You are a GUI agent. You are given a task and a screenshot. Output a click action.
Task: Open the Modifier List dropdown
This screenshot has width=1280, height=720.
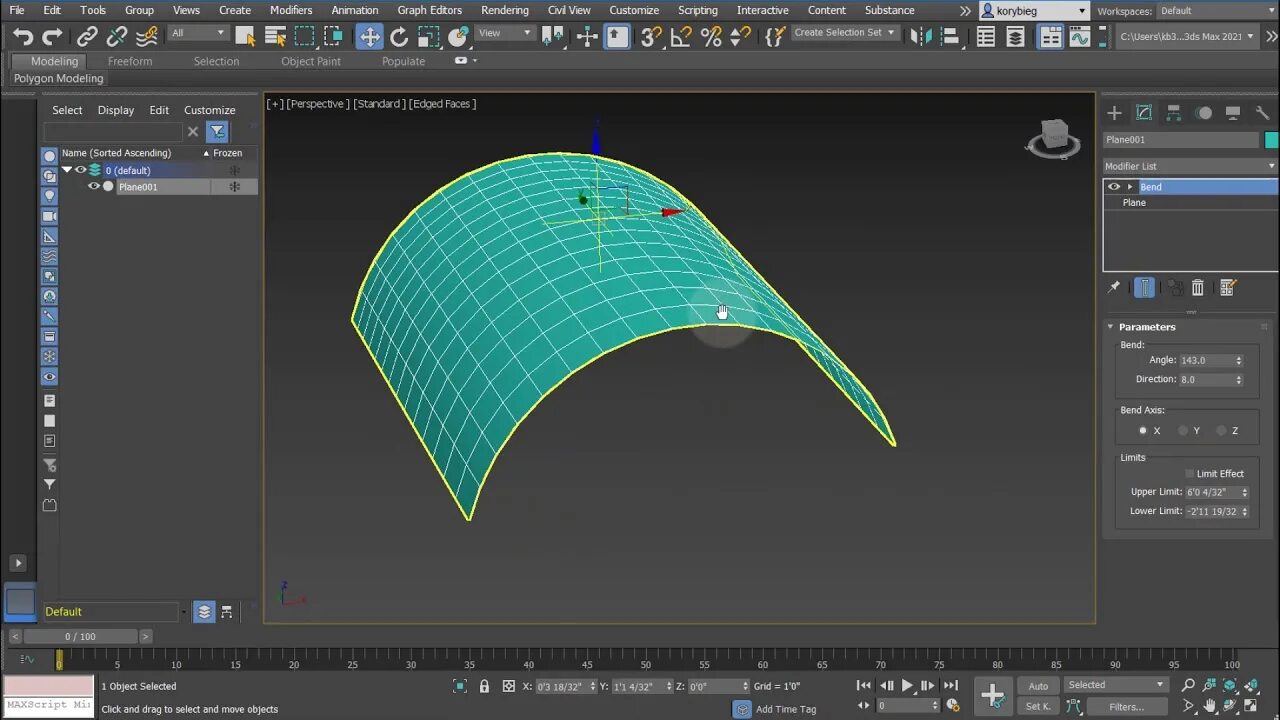1190,166
